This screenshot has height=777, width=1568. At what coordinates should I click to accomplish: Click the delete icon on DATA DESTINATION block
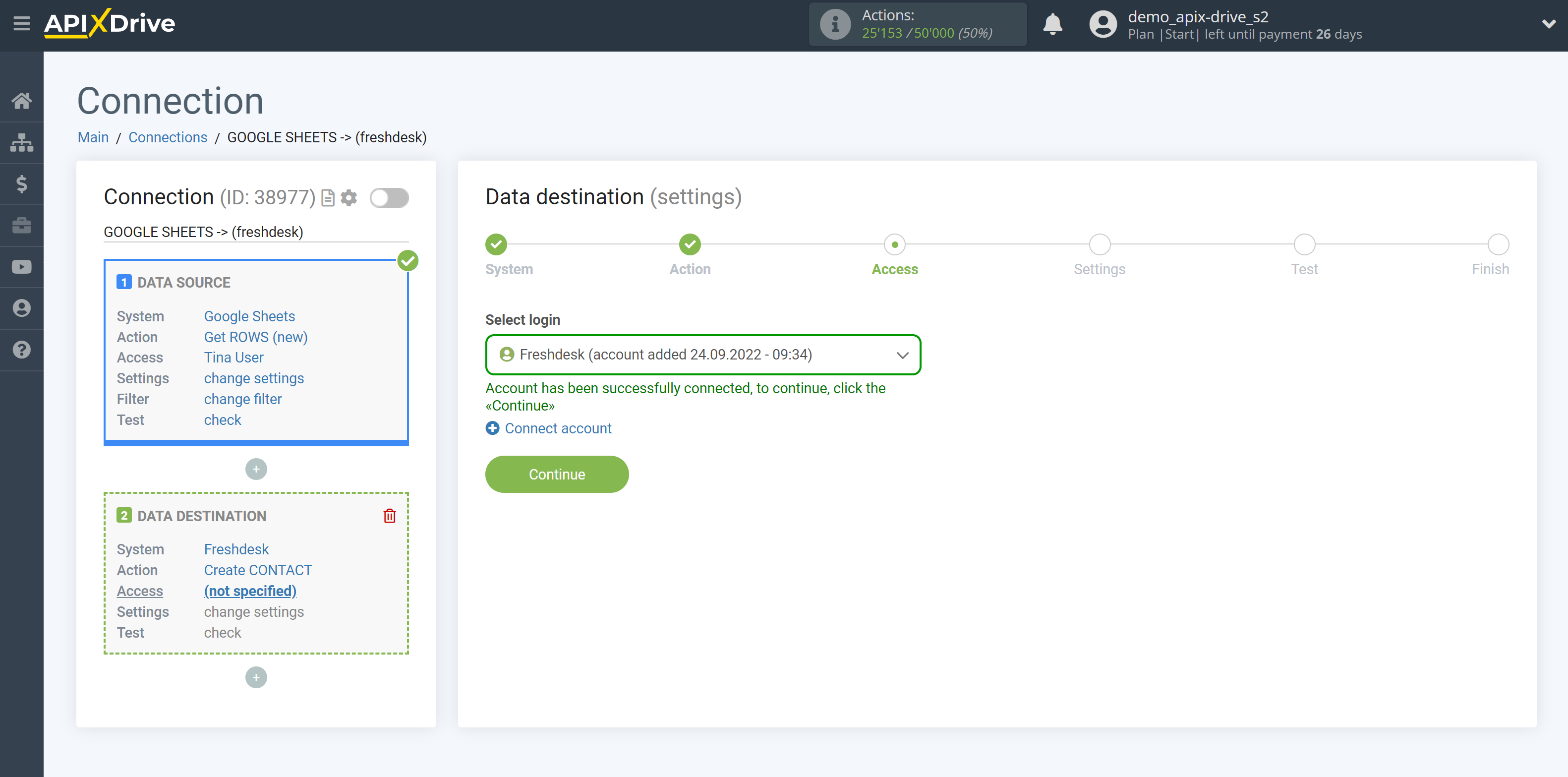click(390, 516)
